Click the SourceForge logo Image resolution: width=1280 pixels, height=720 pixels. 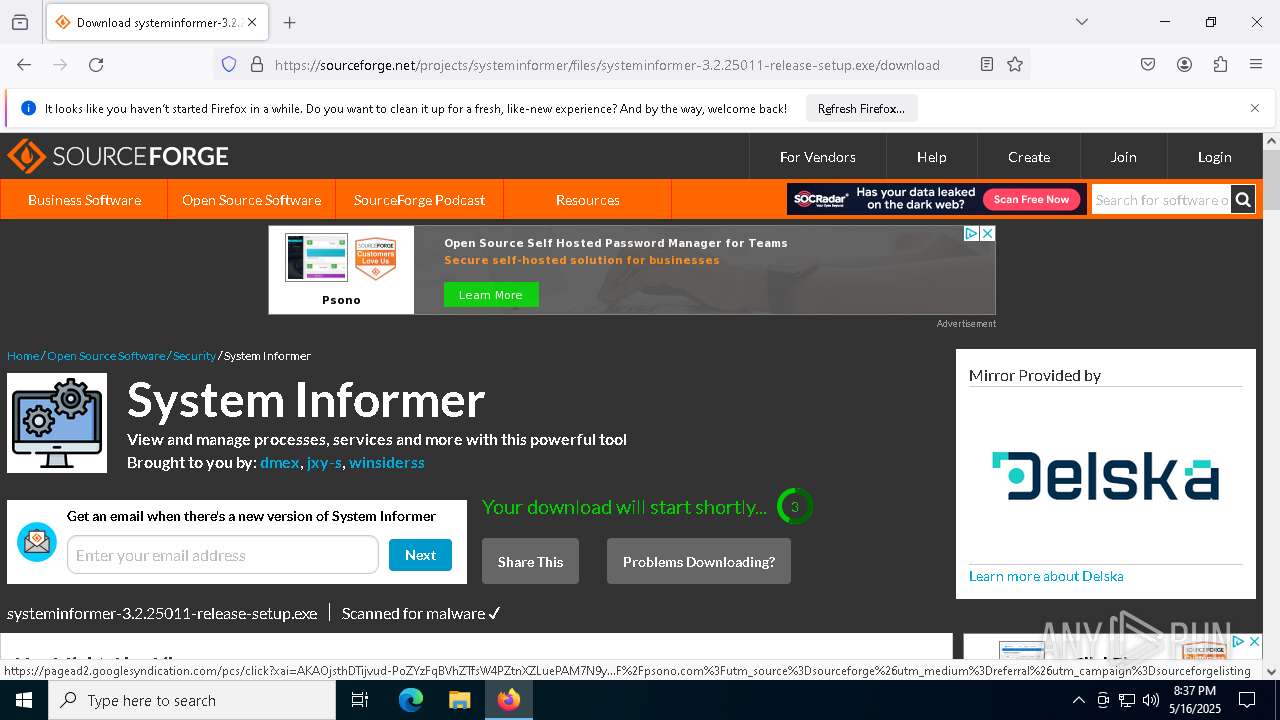tap(118, 156)
